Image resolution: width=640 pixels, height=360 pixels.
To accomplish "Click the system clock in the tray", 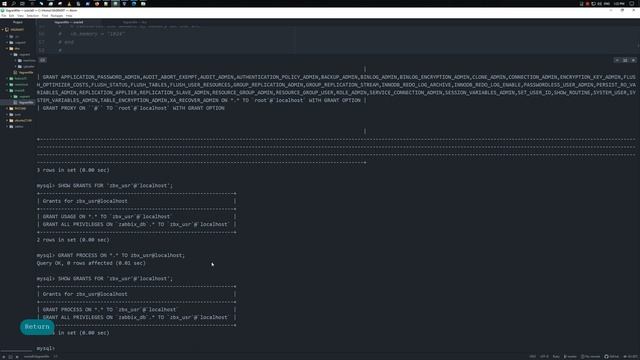I will pos(619,3).
